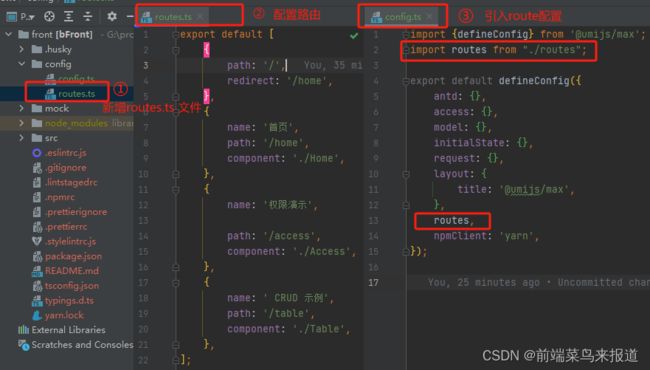
Task: Expand the src folder
Action: click(22, 138)
